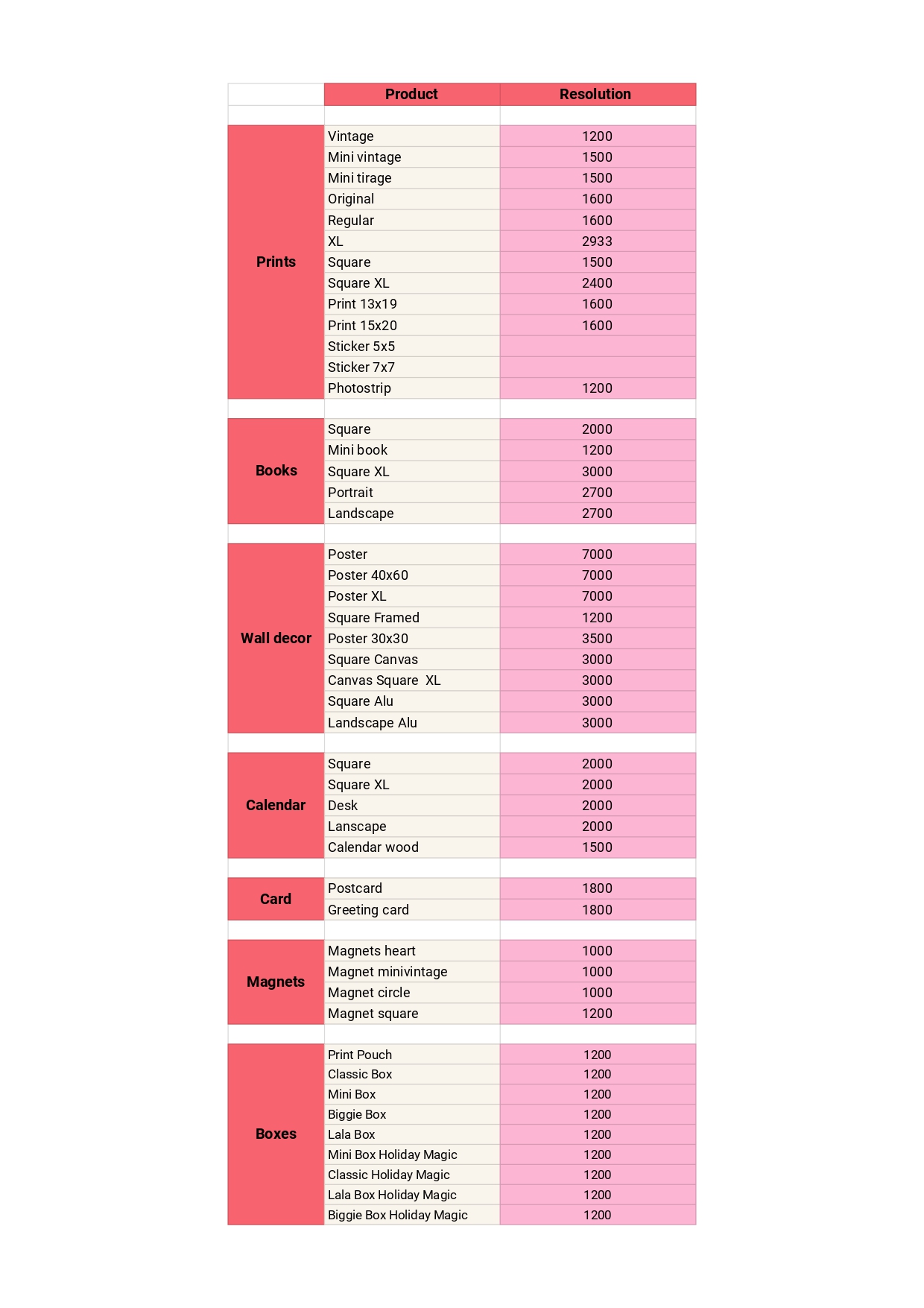Click the Wall decor category cell
Image resolution: width=924 pixels, height=1308 pixels.
click(276, 638)
